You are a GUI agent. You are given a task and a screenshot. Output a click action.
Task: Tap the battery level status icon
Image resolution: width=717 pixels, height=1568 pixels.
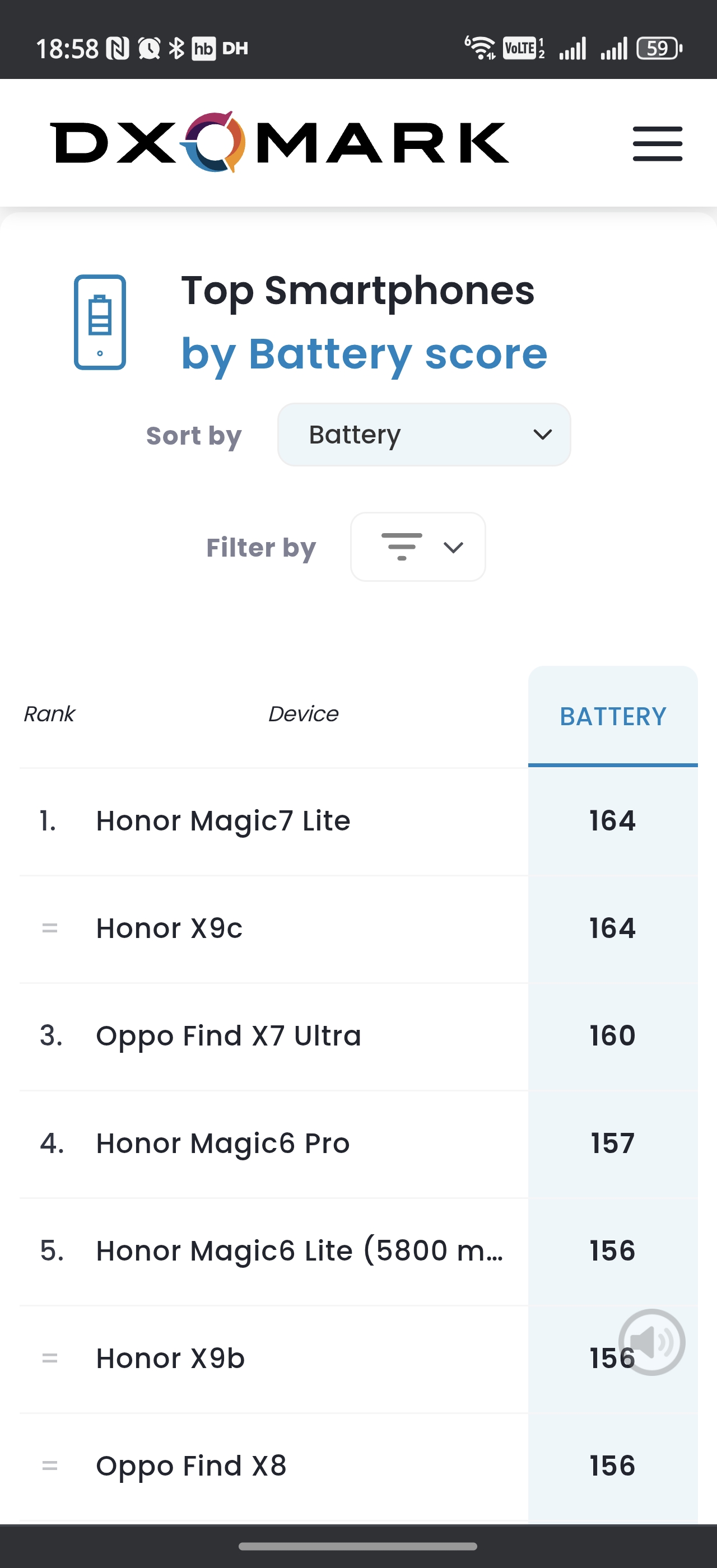(x=659, y=48)
